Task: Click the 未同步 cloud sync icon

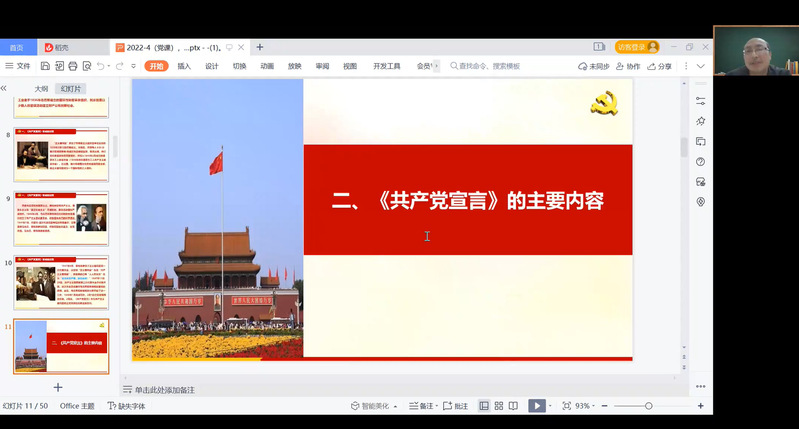Action: 594,66
